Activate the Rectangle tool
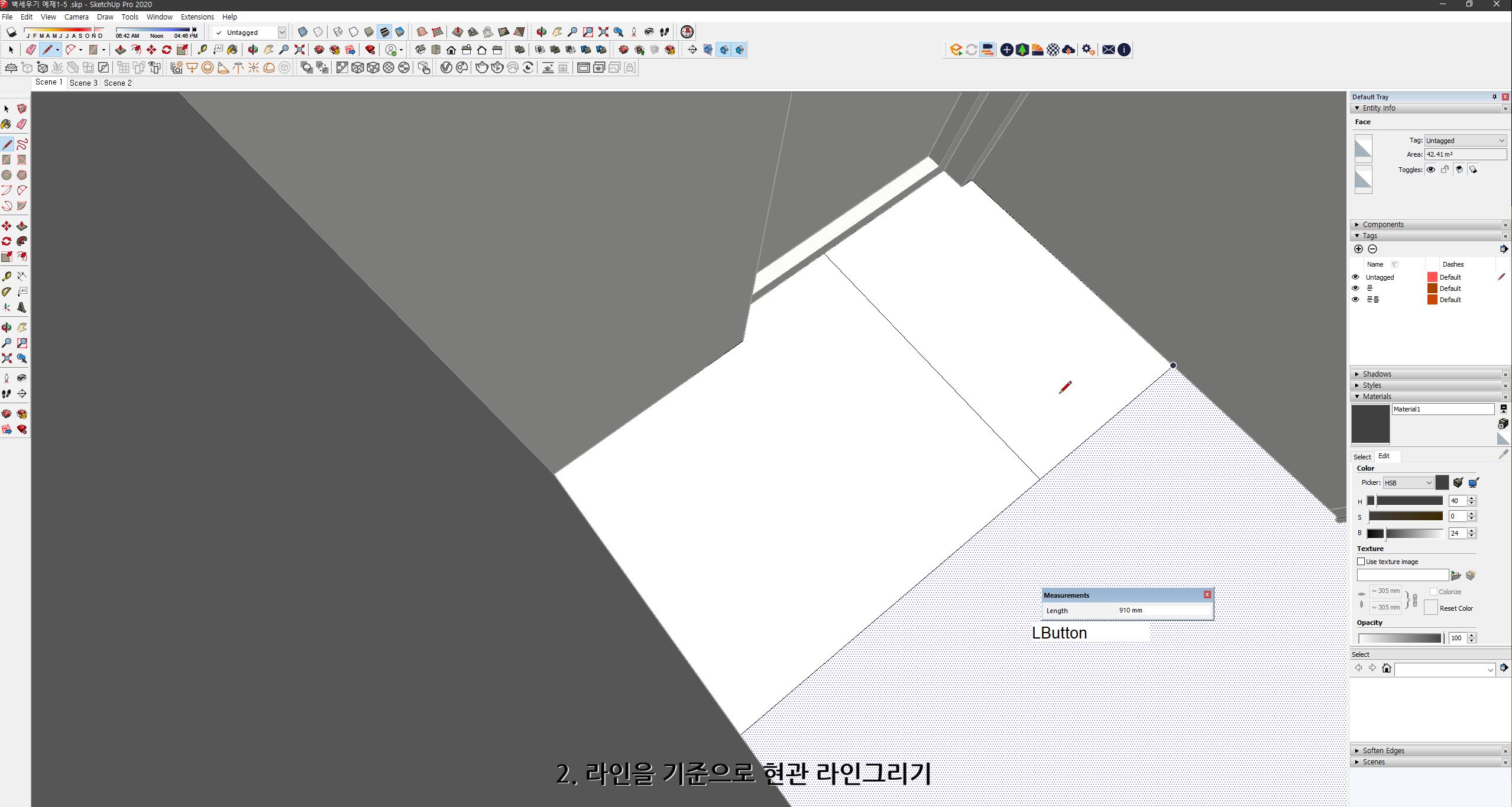Screen dimensions: 1512x807 tap(7, 159)
